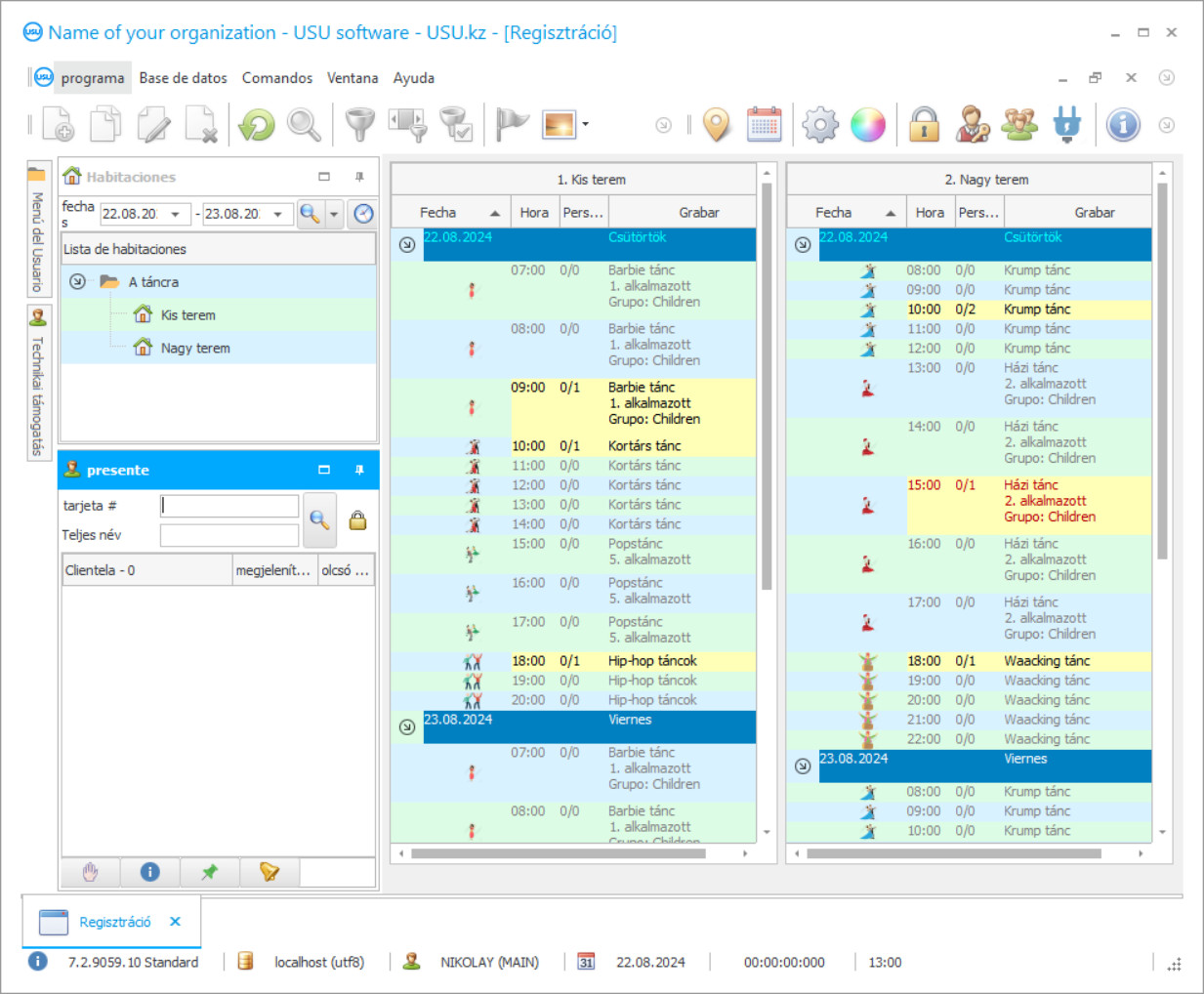Open the calendar icon in the toolbar
Screen dimensions: 1204x994
764,125
